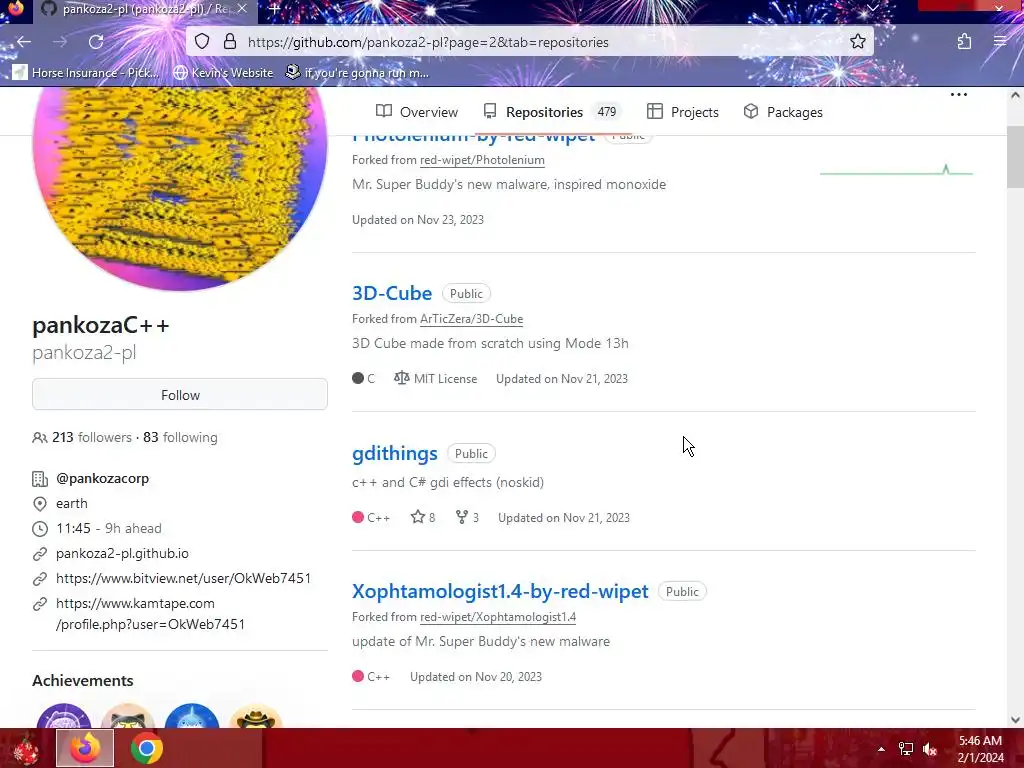Click the scrollbar down arrow
This screenshot has width=1024, height=768.
1016,720
